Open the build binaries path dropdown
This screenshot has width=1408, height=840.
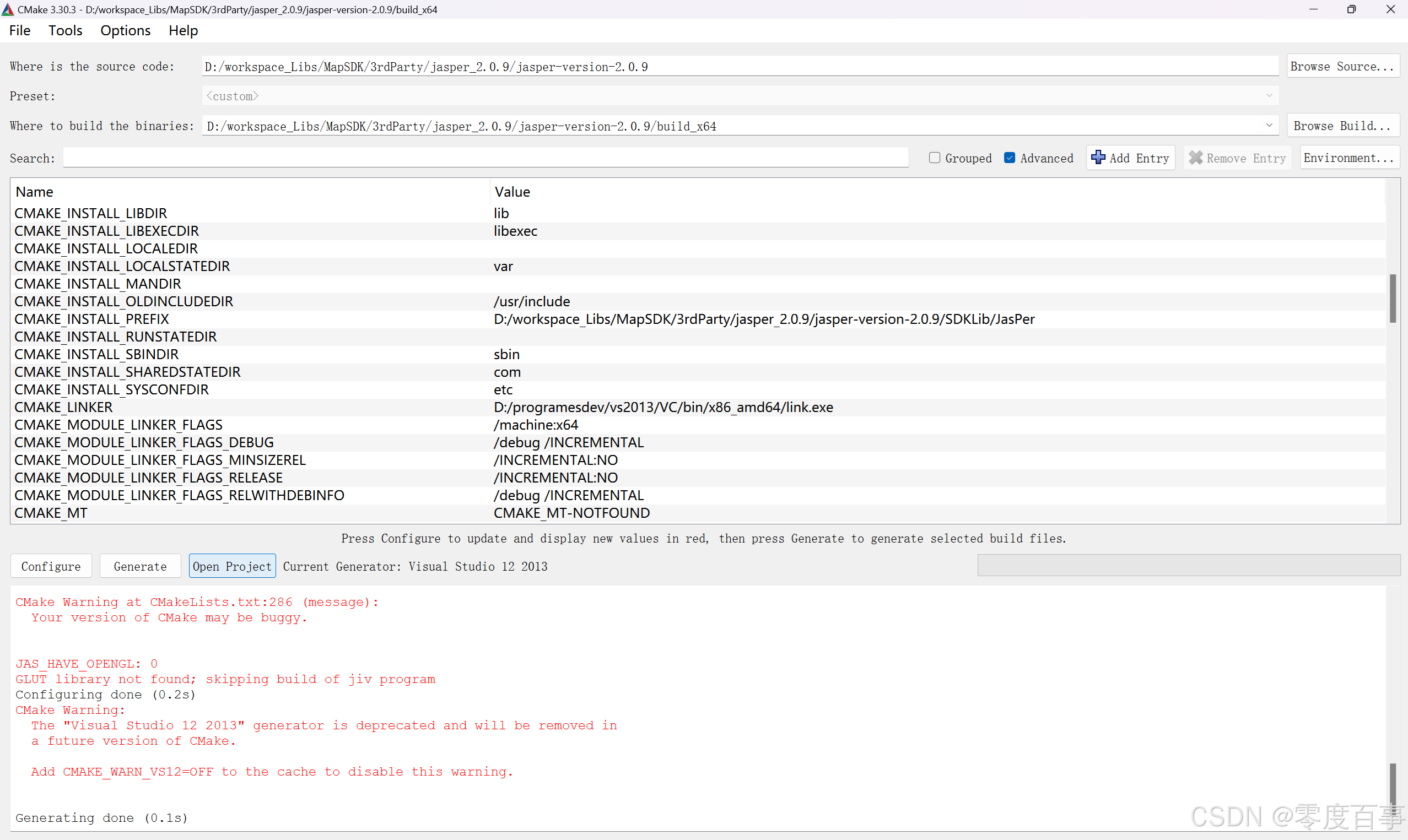[1269, 126]
